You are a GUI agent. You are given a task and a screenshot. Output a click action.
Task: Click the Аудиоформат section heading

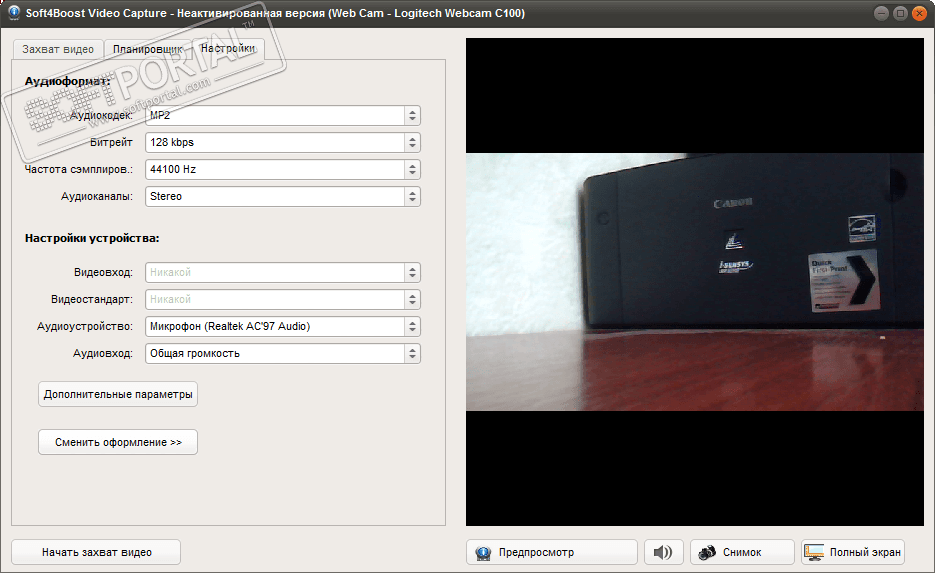point(67,82)
